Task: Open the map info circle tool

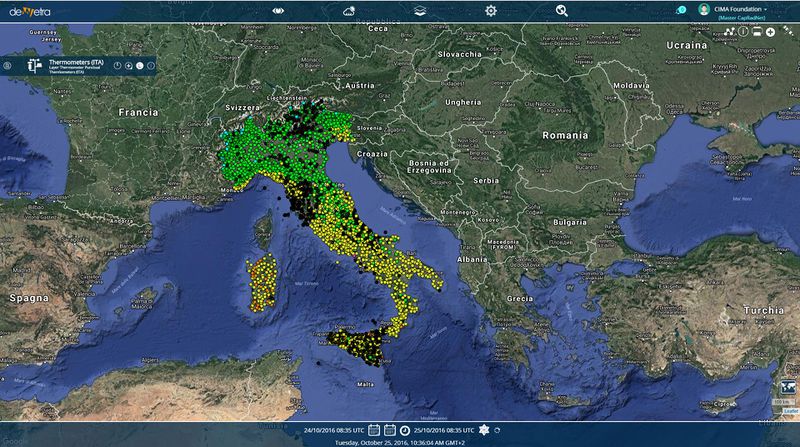Action: coord(743,32)
